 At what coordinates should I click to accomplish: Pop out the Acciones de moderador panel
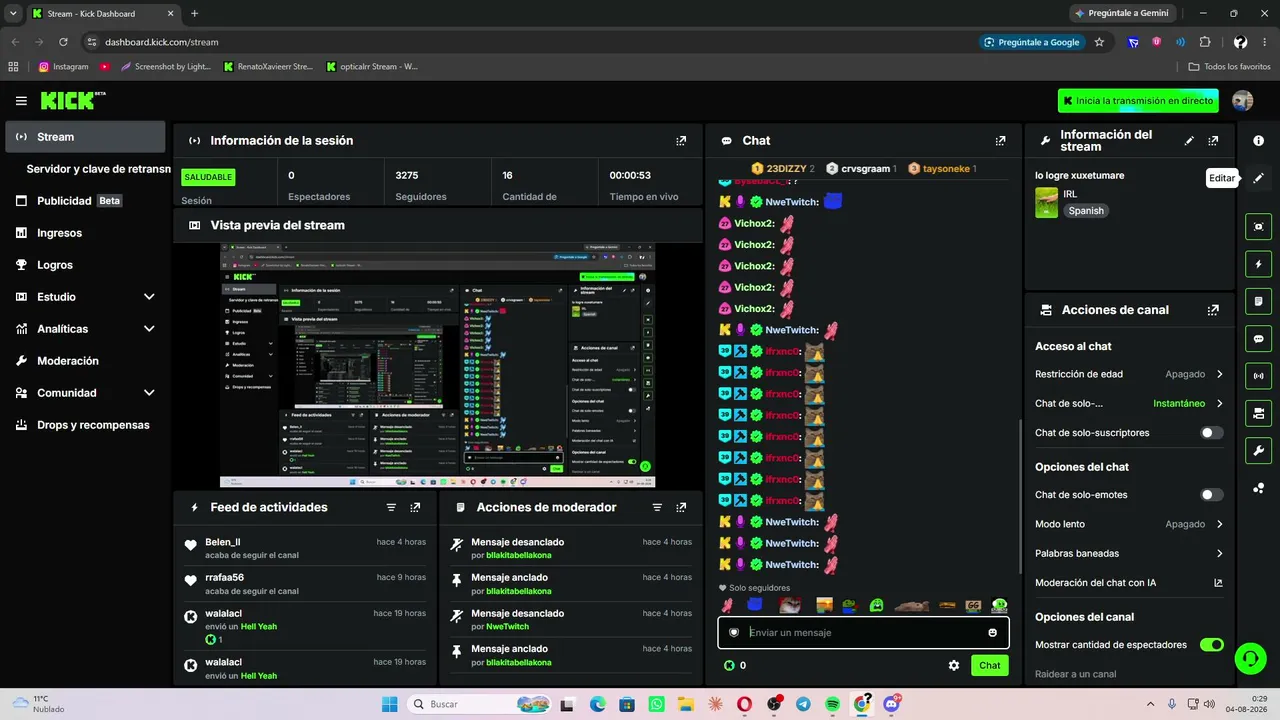coord(681,508)
